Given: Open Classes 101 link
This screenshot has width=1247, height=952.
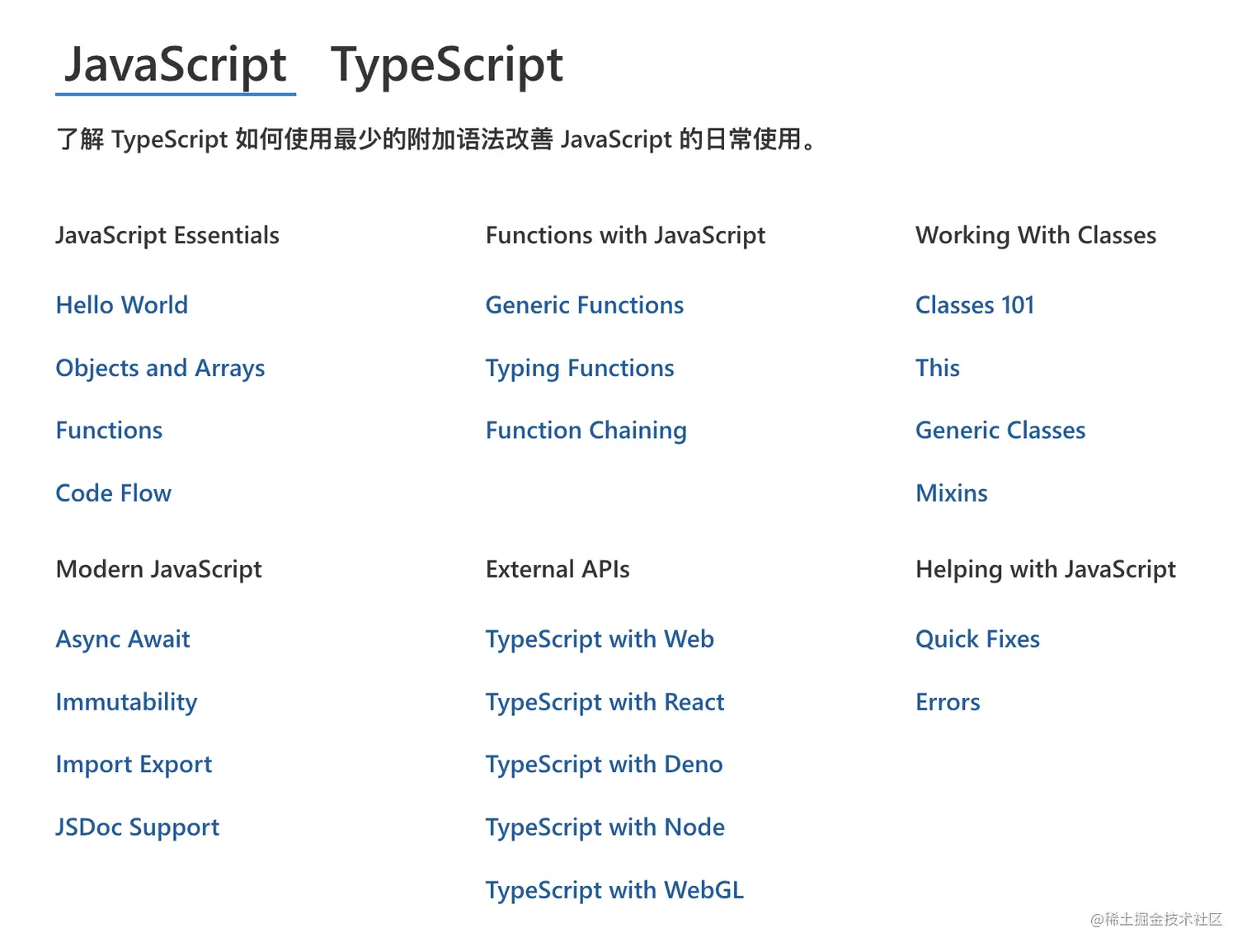Looking at the screenshot, I should pos(975,305).
